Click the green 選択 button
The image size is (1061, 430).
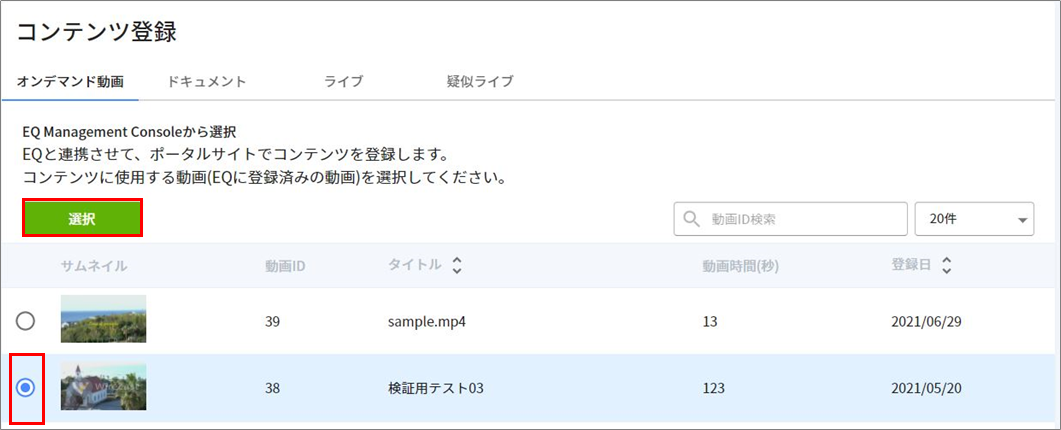tap(83, 218)
